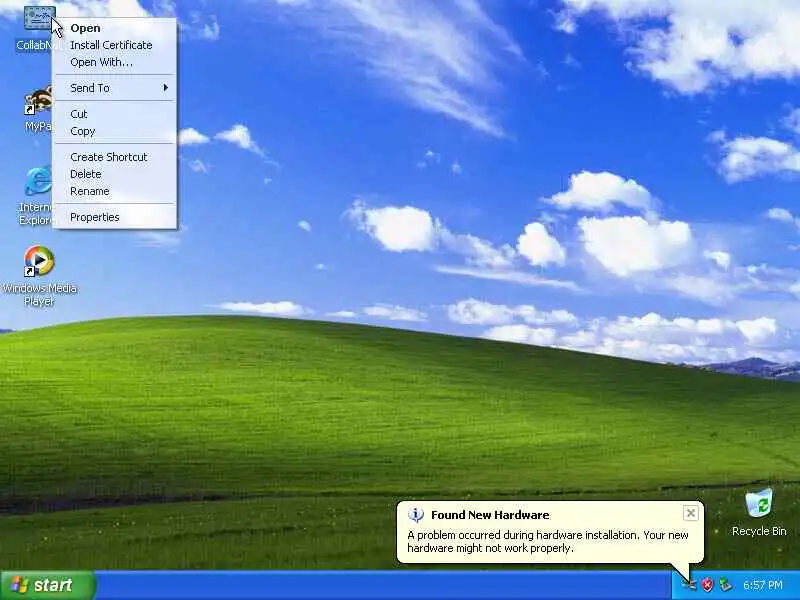Expand the Send To submenu
Image resolution: width=800 pixels, height=600 pixels.
point(115,88)
